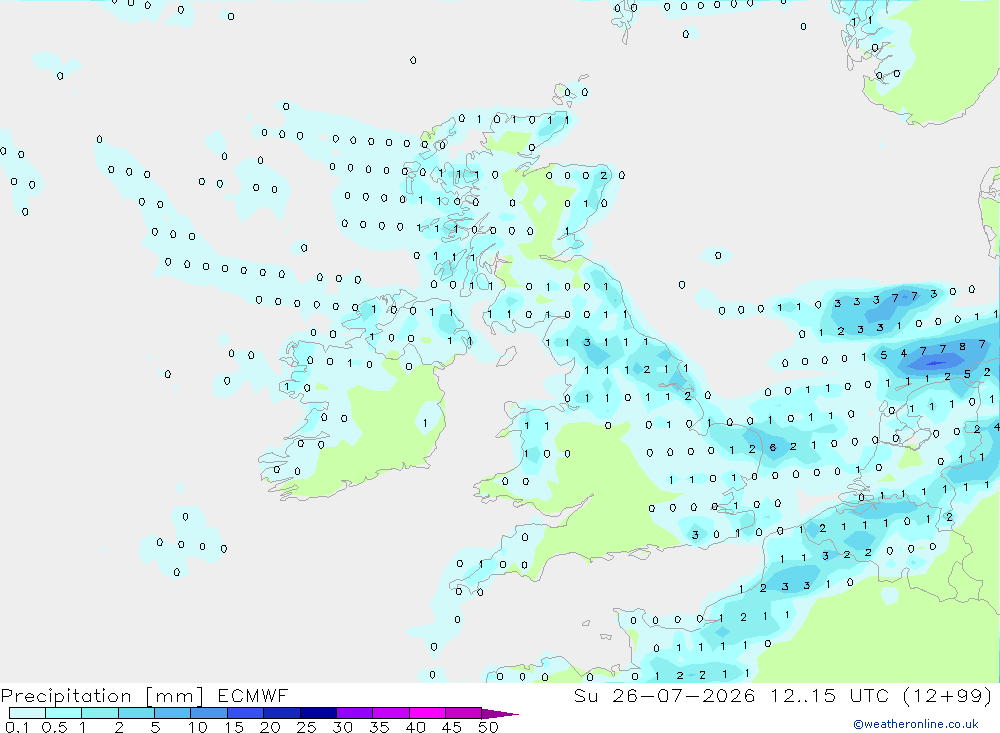Click the legend scale label "10"
Screen dimensions: 1000x733
point(197,727)
